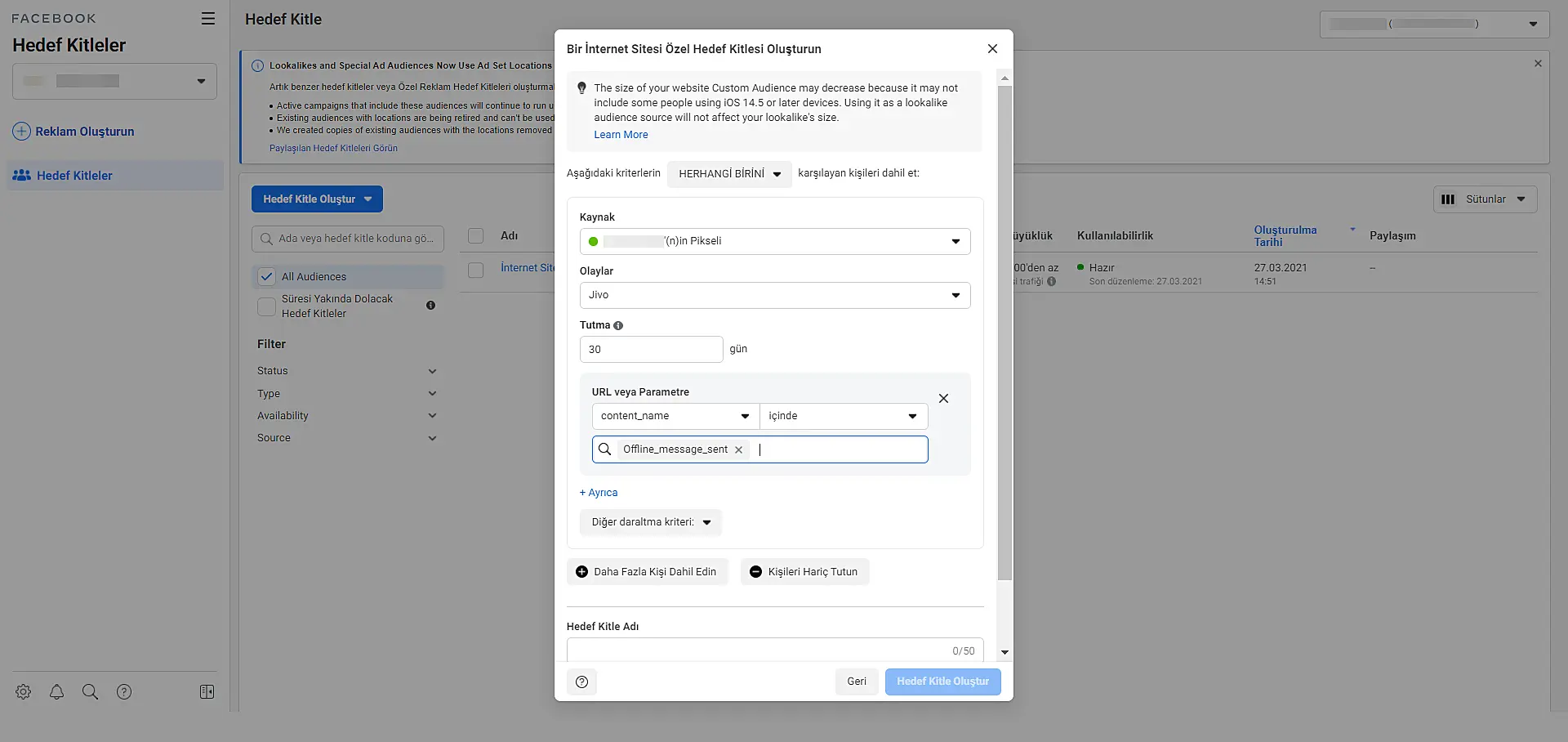Select all rows with header checkbox
Viewport: 1568px width, 742px height.
476,236
